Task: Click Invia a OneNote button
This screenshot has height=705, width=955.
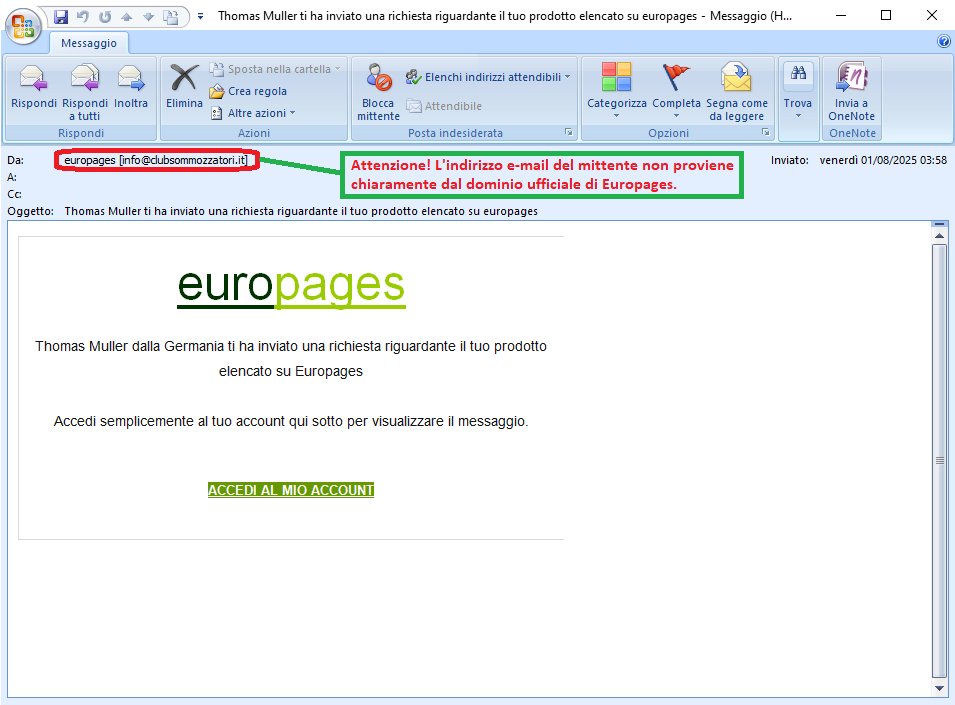Action: pyautogui.click(x=851, y=92)
